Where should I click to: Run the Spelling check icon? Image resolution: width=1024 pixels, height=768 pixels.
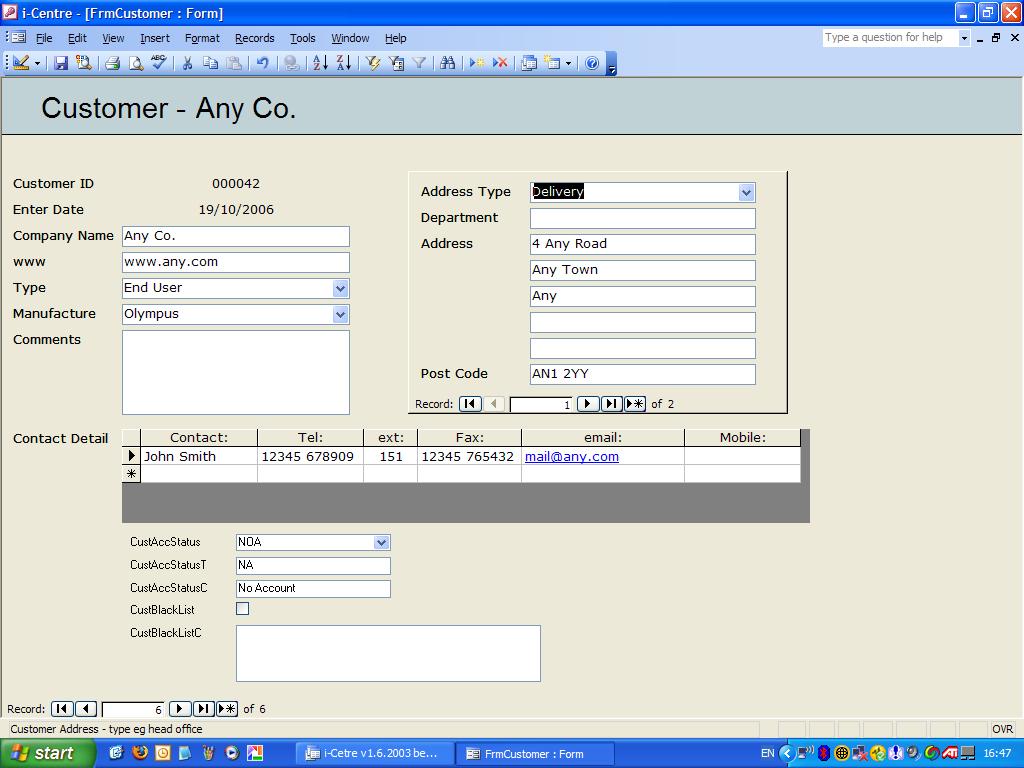[x=159, y=63]
